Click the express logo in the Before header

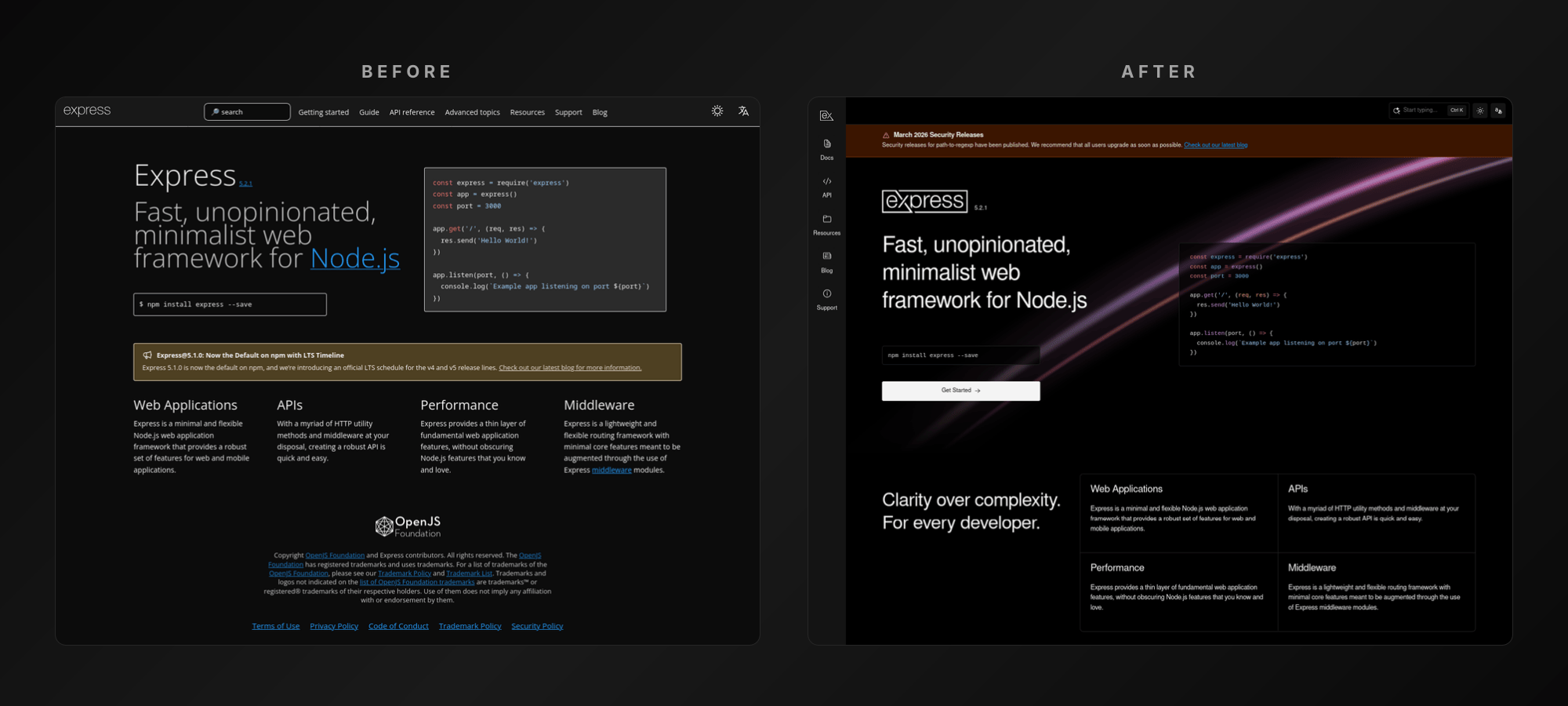coord(87,111)
